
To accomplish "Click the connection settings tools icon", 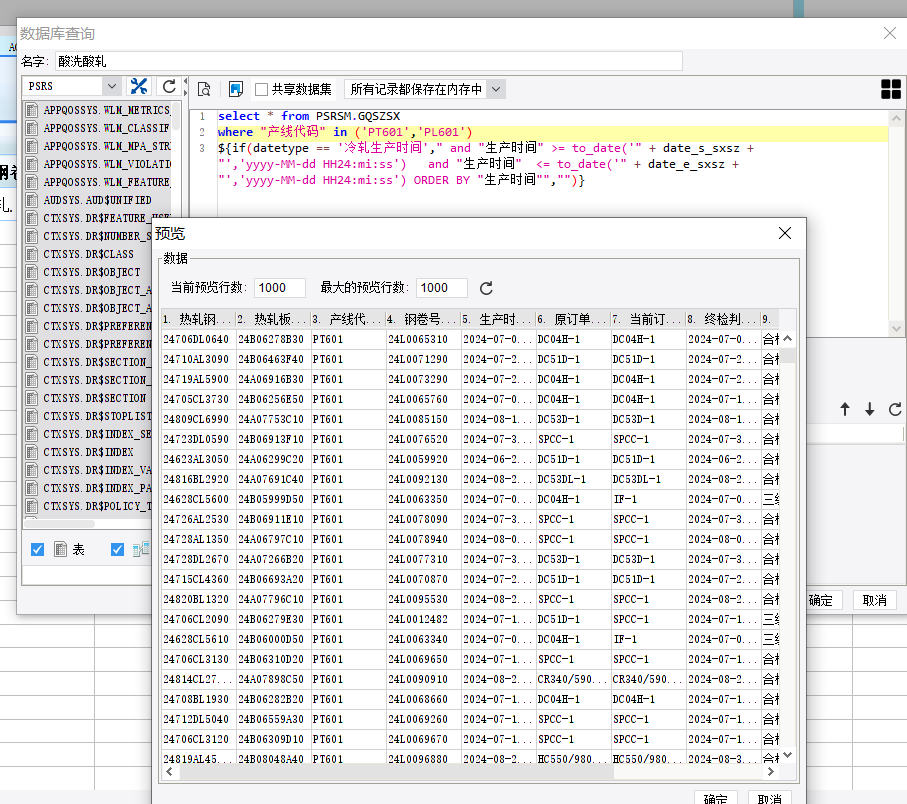I will click(x=139, y=87).
